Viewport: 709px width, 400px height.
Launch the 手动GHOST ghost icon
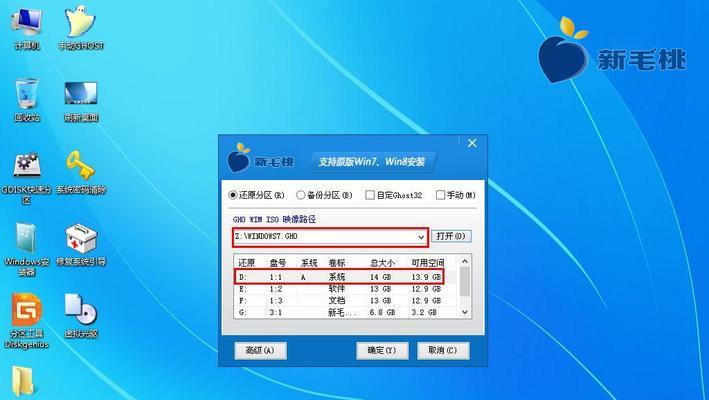tap(80, 27)
